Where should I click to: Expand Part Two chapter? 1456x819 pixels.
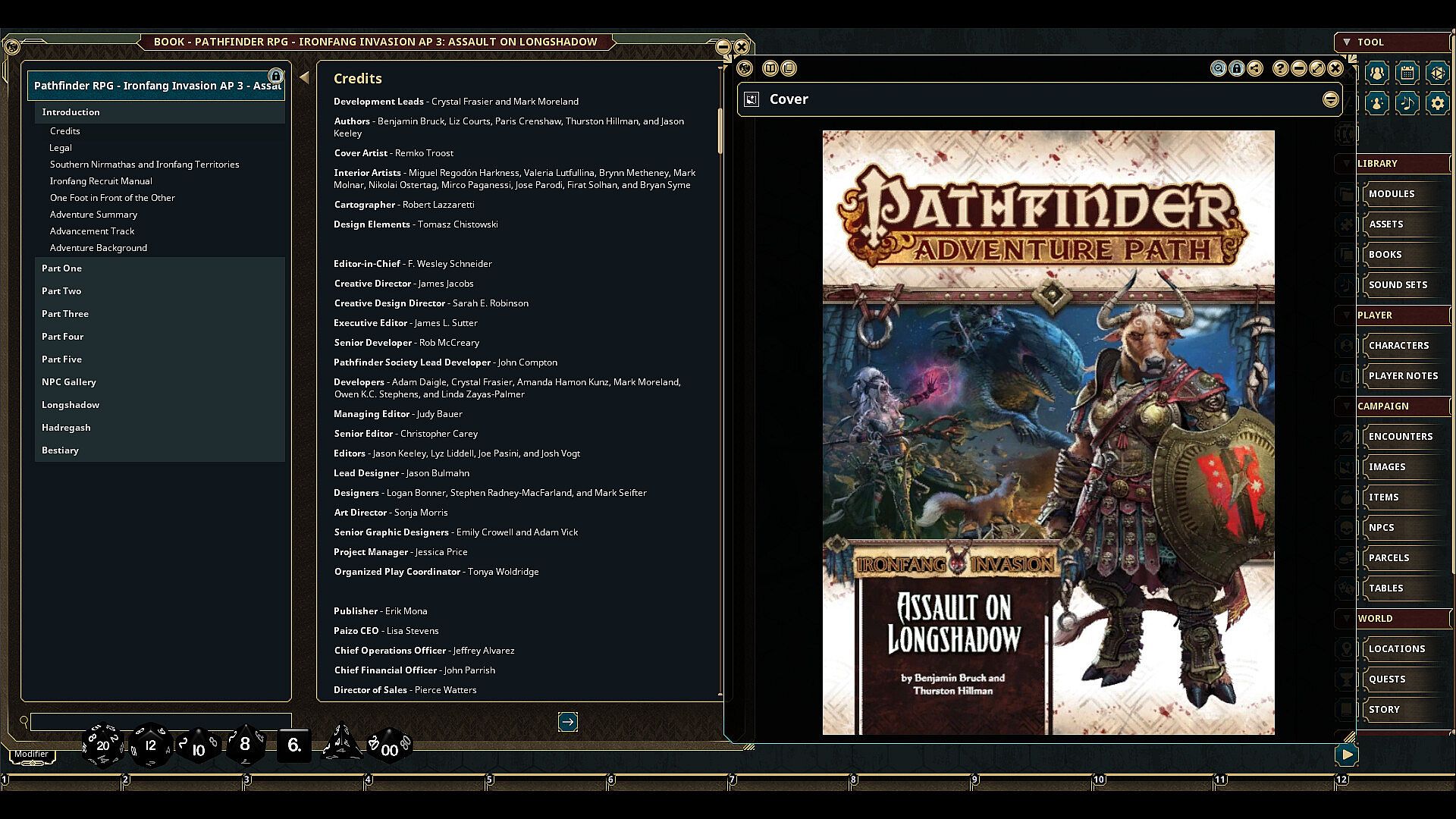point(159,291)
